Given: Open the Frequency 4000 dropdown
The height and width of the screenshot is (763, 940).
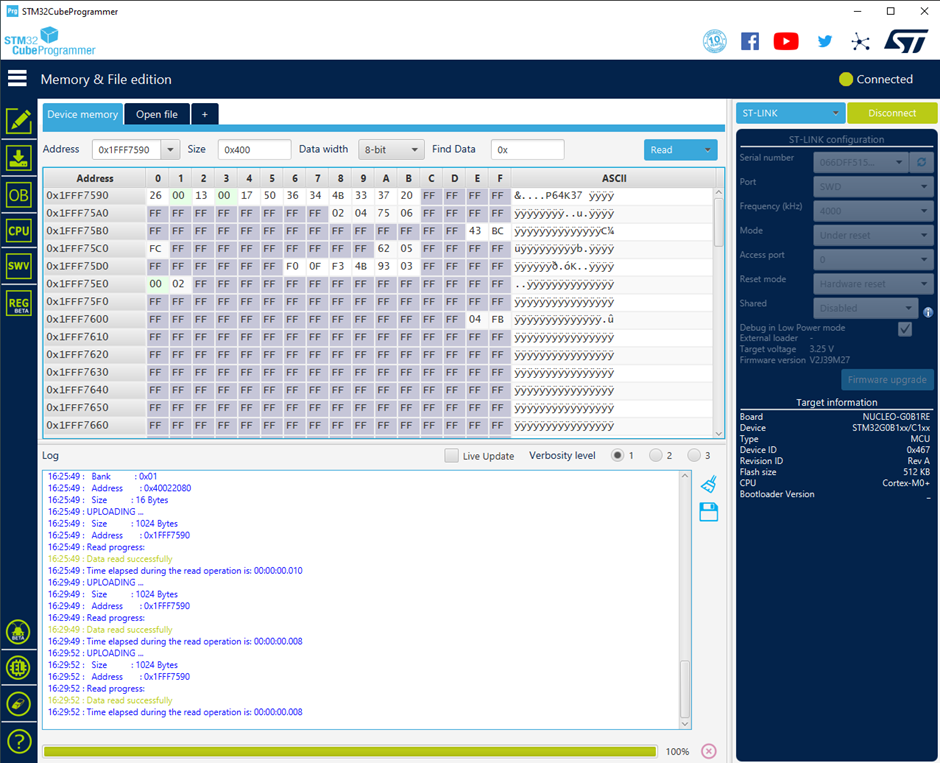Looking at the screenshot, I should click(873, 211).
